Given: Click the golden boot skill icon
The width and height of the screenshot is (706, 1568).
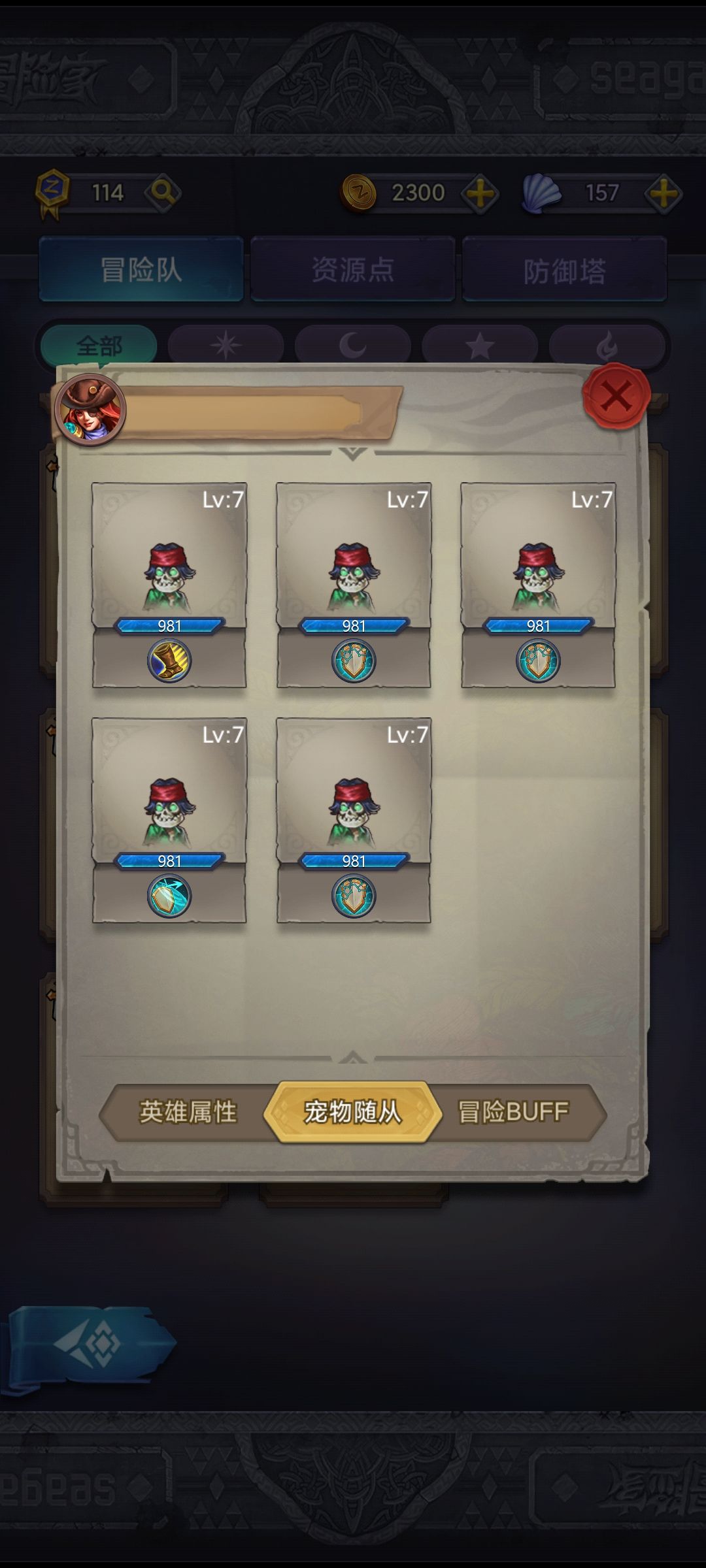Looking at the screenshot, I should [169, 661].
